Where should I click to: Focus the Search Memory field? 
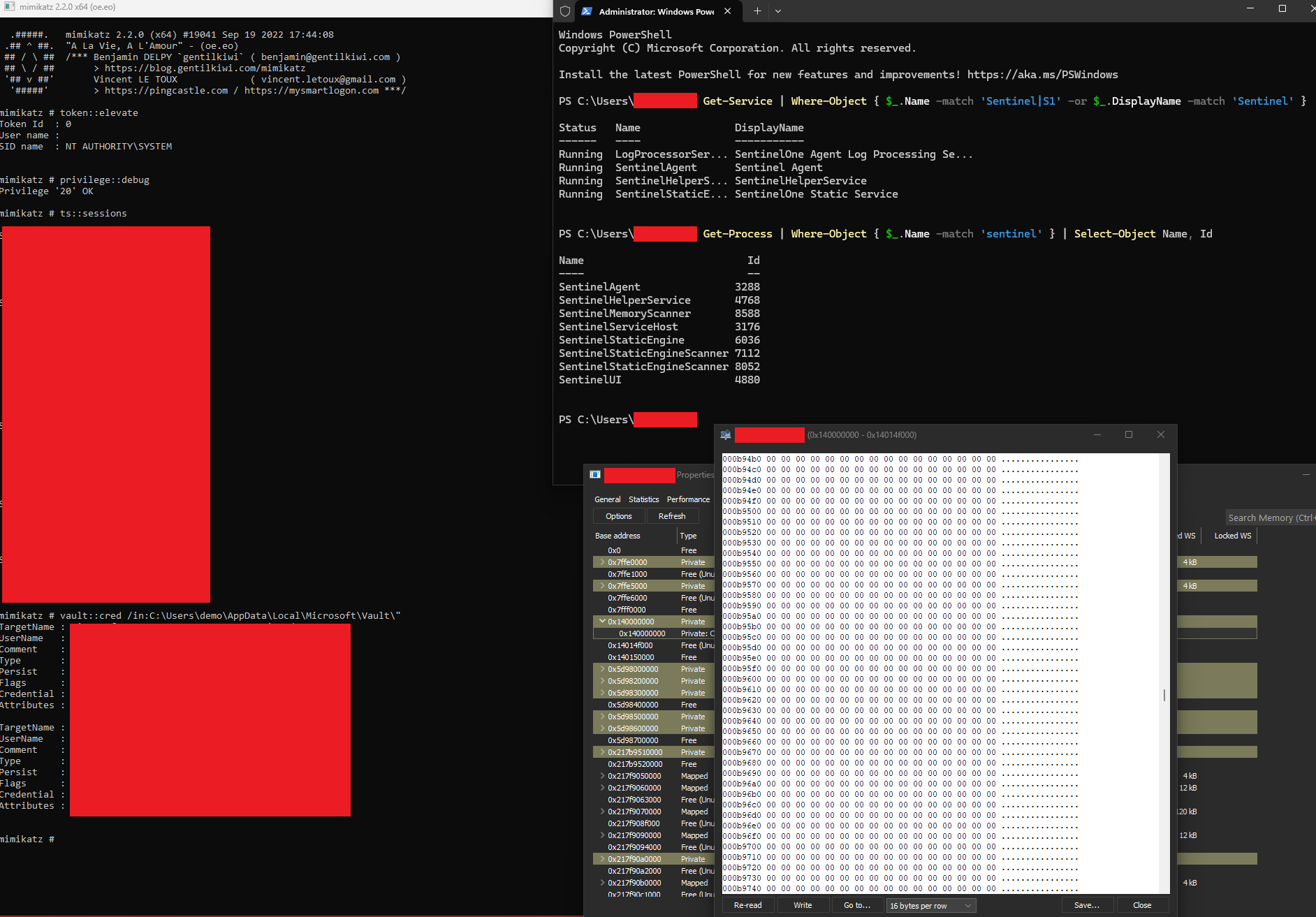tap(1270, 518)
